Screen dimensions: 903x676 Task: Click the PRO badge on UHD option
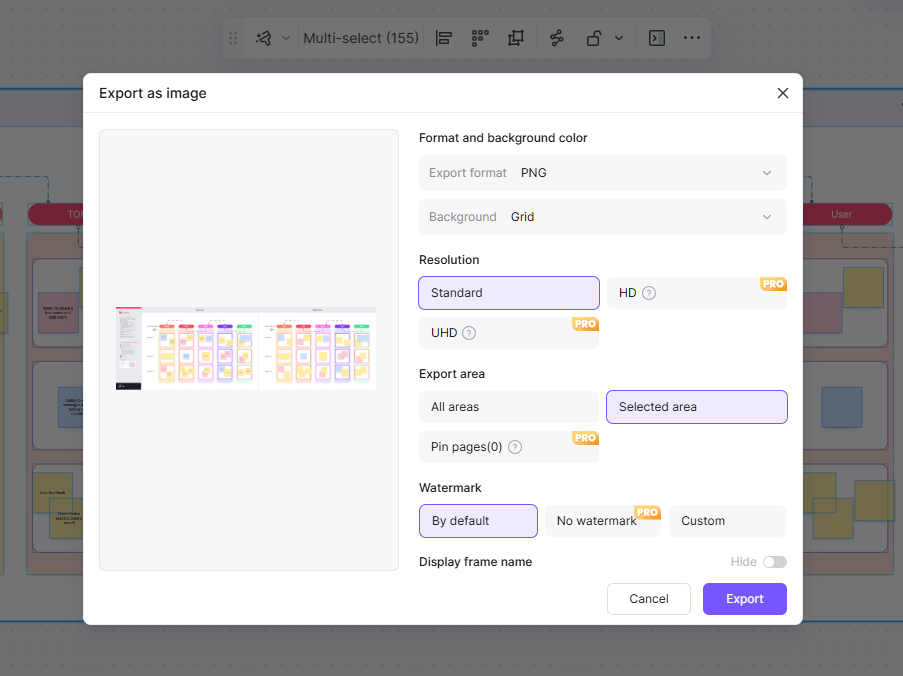(x=585, y=324)
